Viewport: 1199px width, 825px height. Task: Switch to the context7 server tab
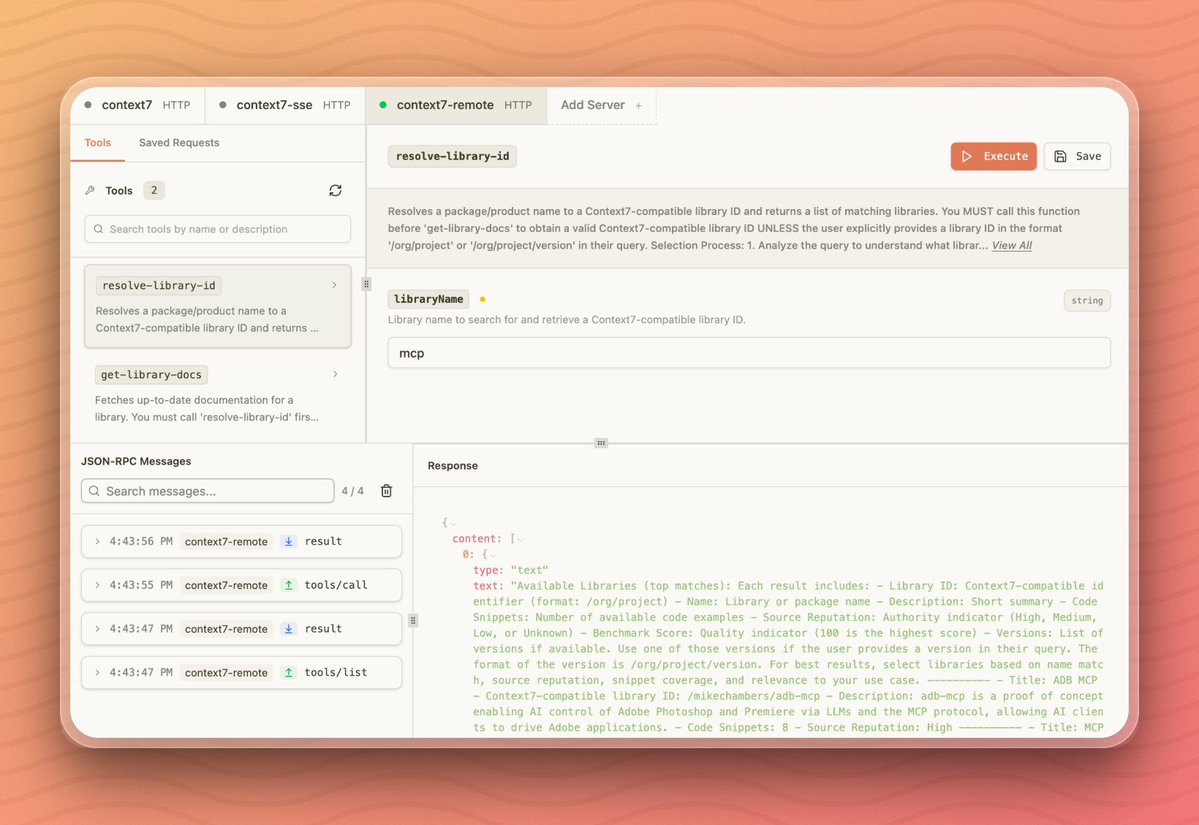click(137, 105)
